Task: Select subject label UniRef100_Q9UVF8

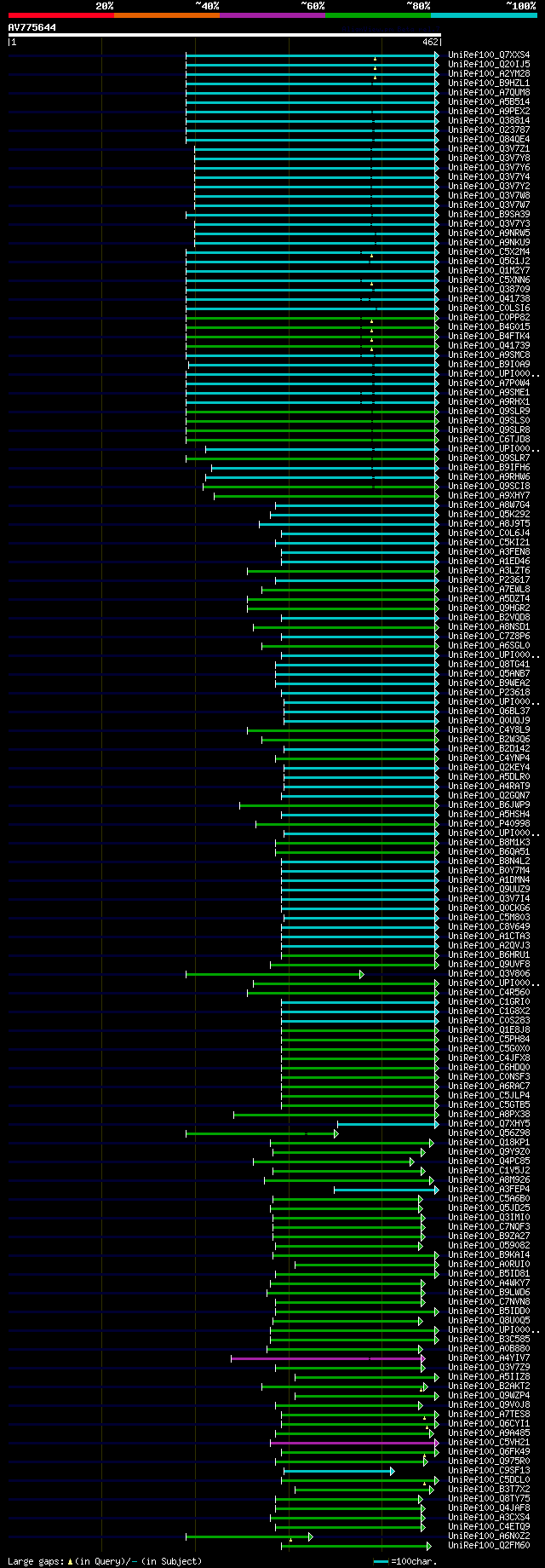Action: (x=489, y=964)
